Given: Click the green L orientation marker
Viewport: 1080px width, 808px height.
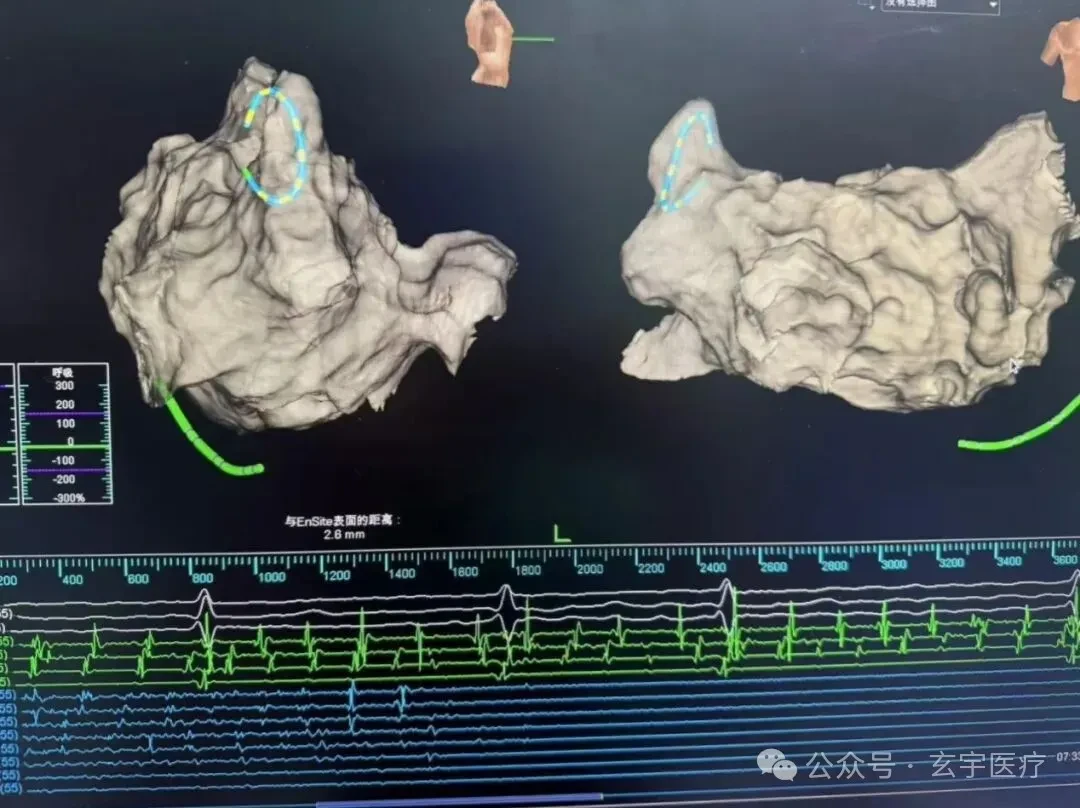Looking at the screenshot, I should pos(562,533).
